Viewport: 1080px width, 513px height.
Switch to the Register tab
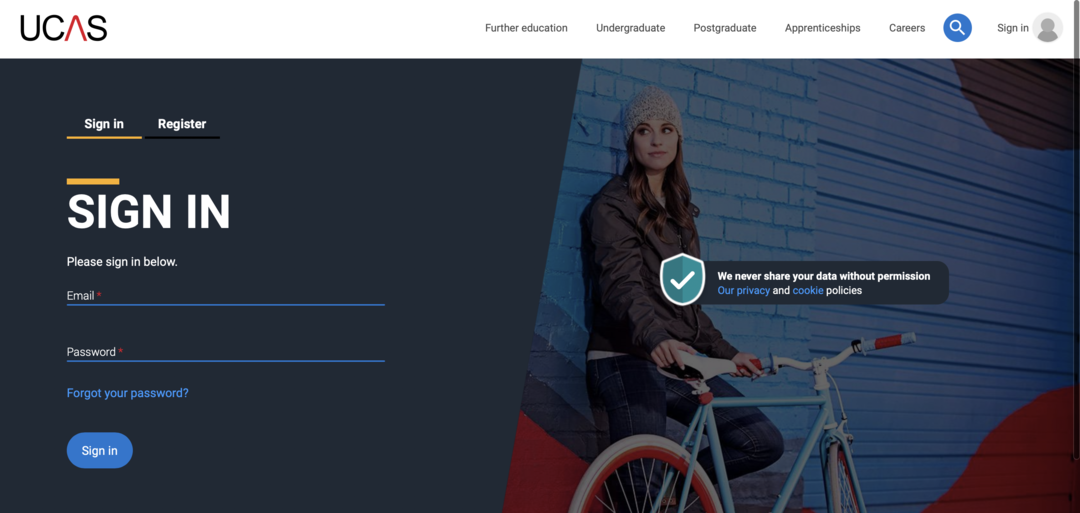tap(182, 125)
